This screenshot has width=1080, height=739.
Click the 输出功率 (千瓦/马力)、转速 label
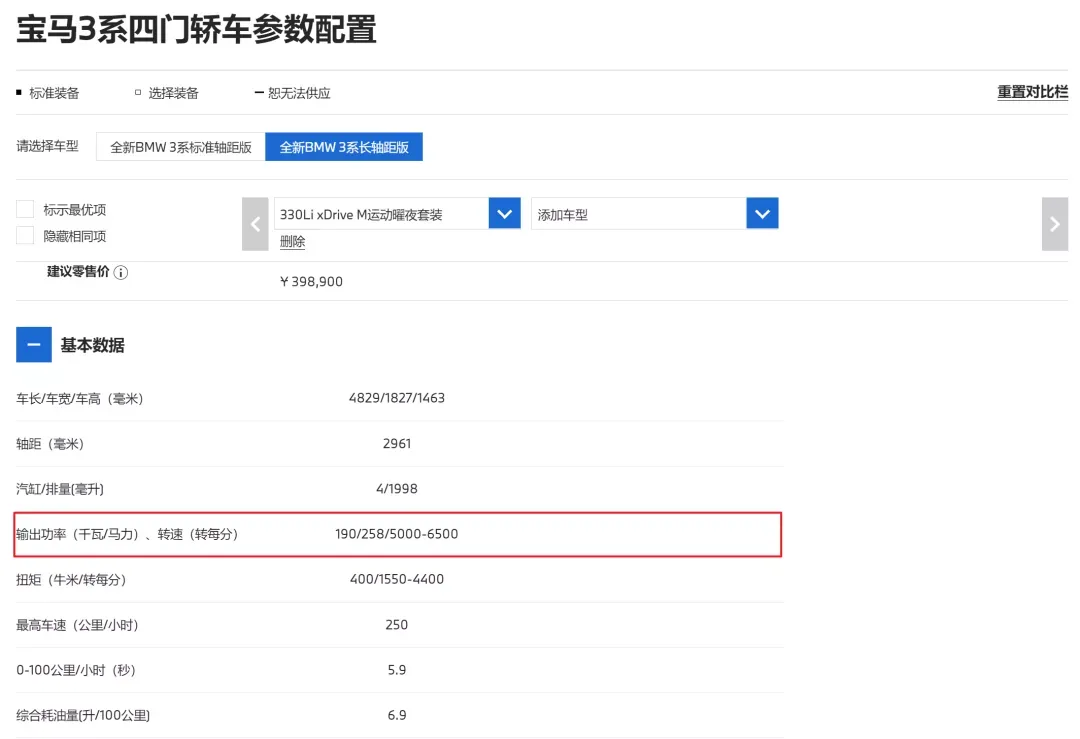tap(127, 534)
